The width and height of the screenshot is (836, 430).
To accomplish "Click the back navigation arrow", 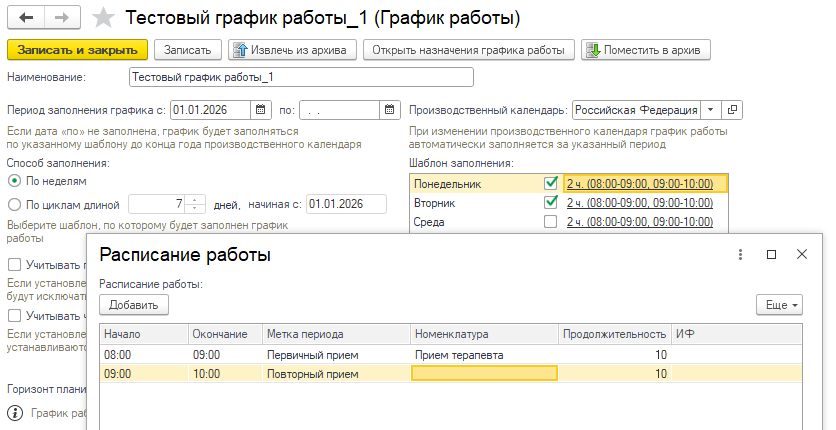I will 25,18.
